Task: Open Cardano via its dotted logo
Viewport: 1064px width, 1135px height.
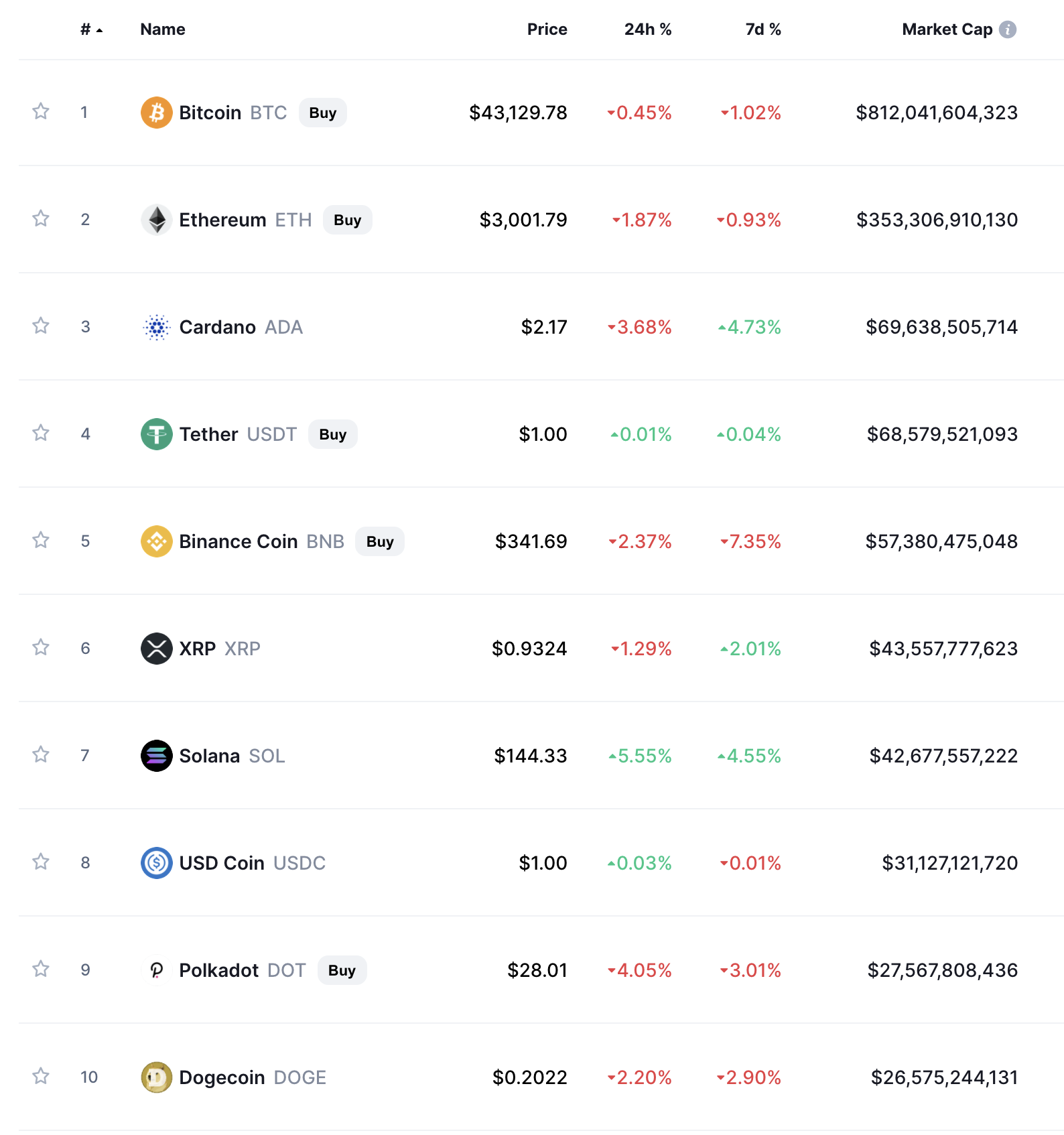Action: pos(156,327)
